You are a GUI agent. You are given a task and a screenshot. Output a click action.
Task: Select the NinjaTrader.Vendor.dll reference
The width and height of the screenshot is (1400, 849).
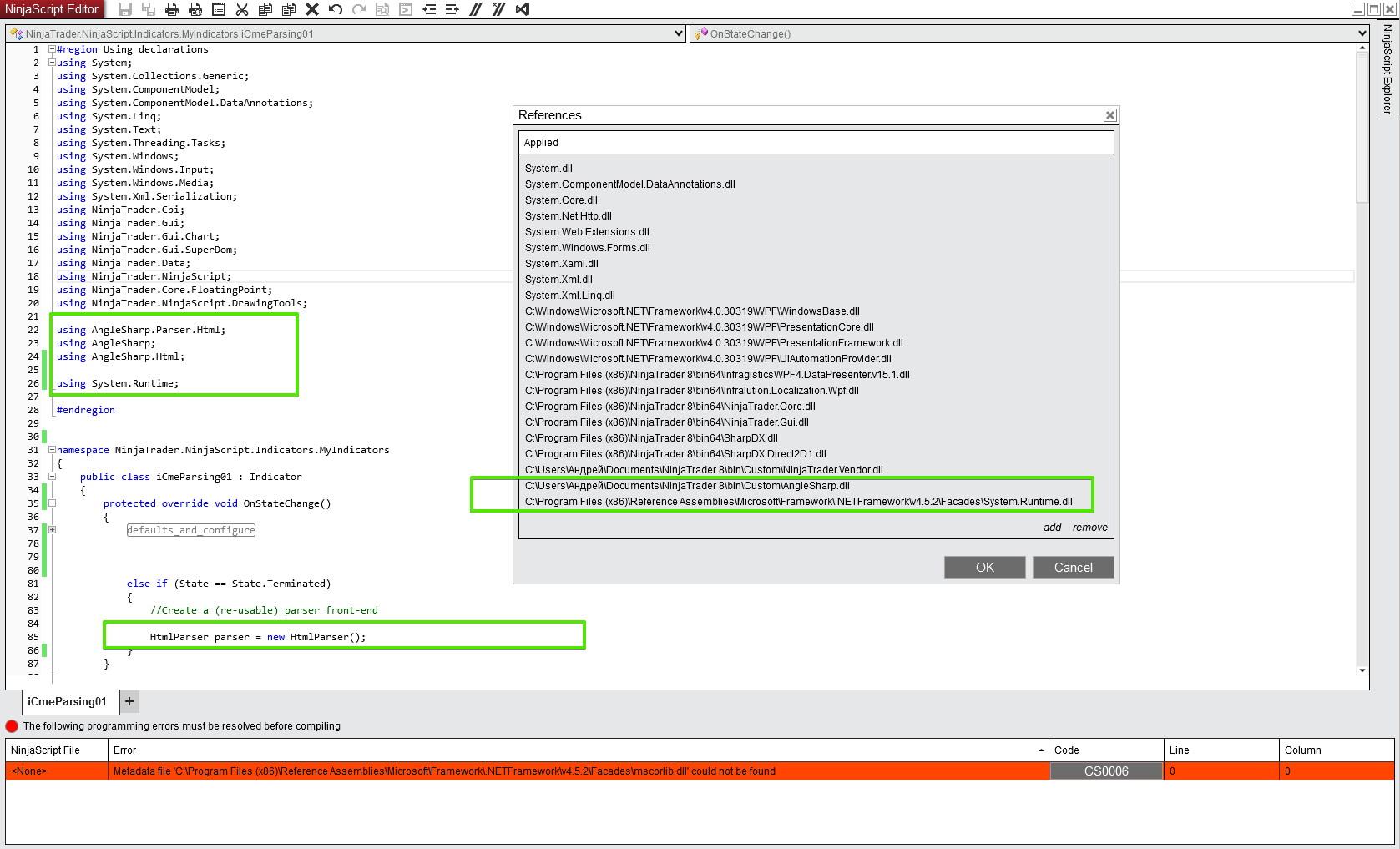pos(704,470)
